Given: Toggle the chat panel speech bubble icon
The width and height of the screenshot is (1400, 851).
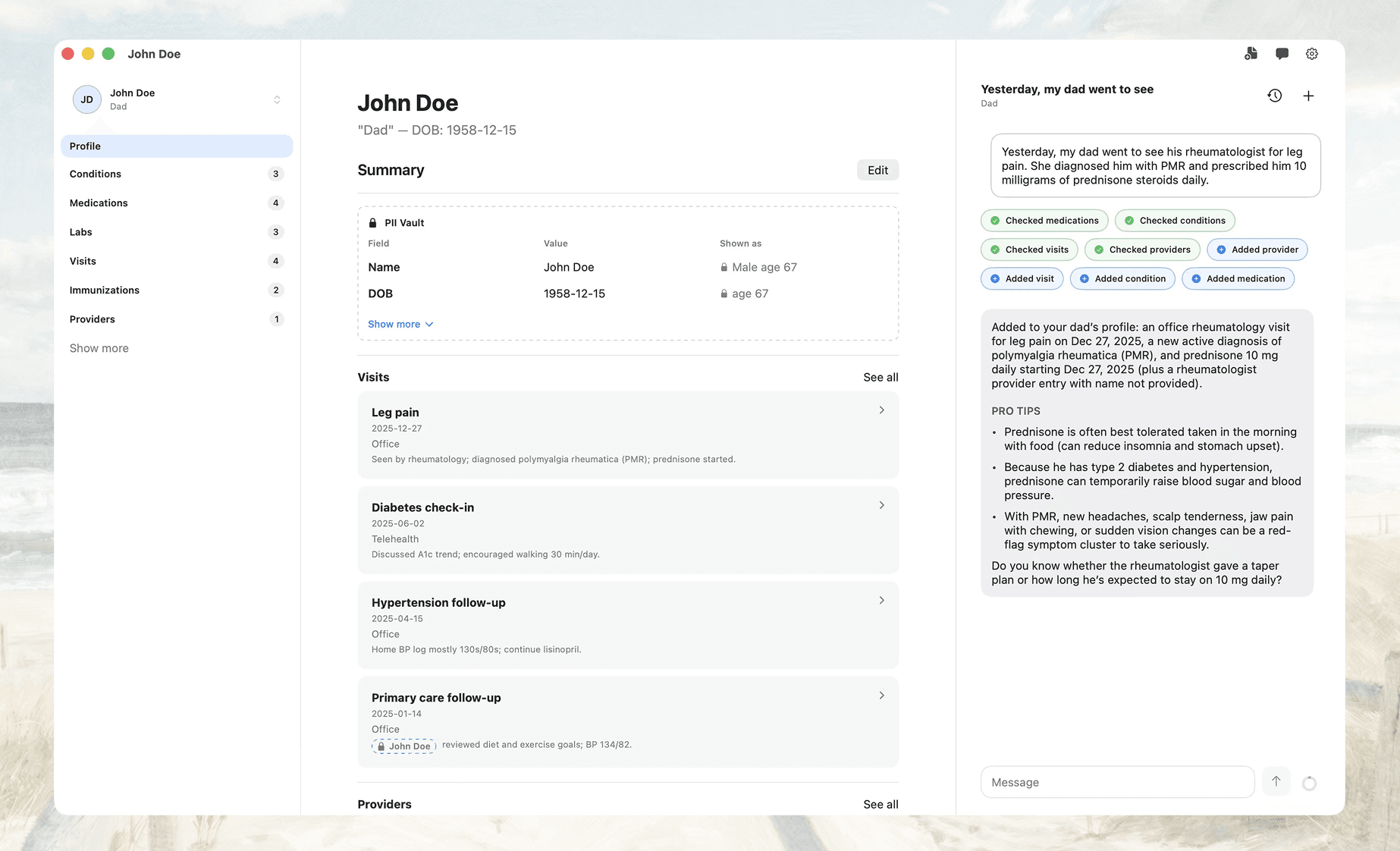Looking at the screenshot, I should (1282, 54).
